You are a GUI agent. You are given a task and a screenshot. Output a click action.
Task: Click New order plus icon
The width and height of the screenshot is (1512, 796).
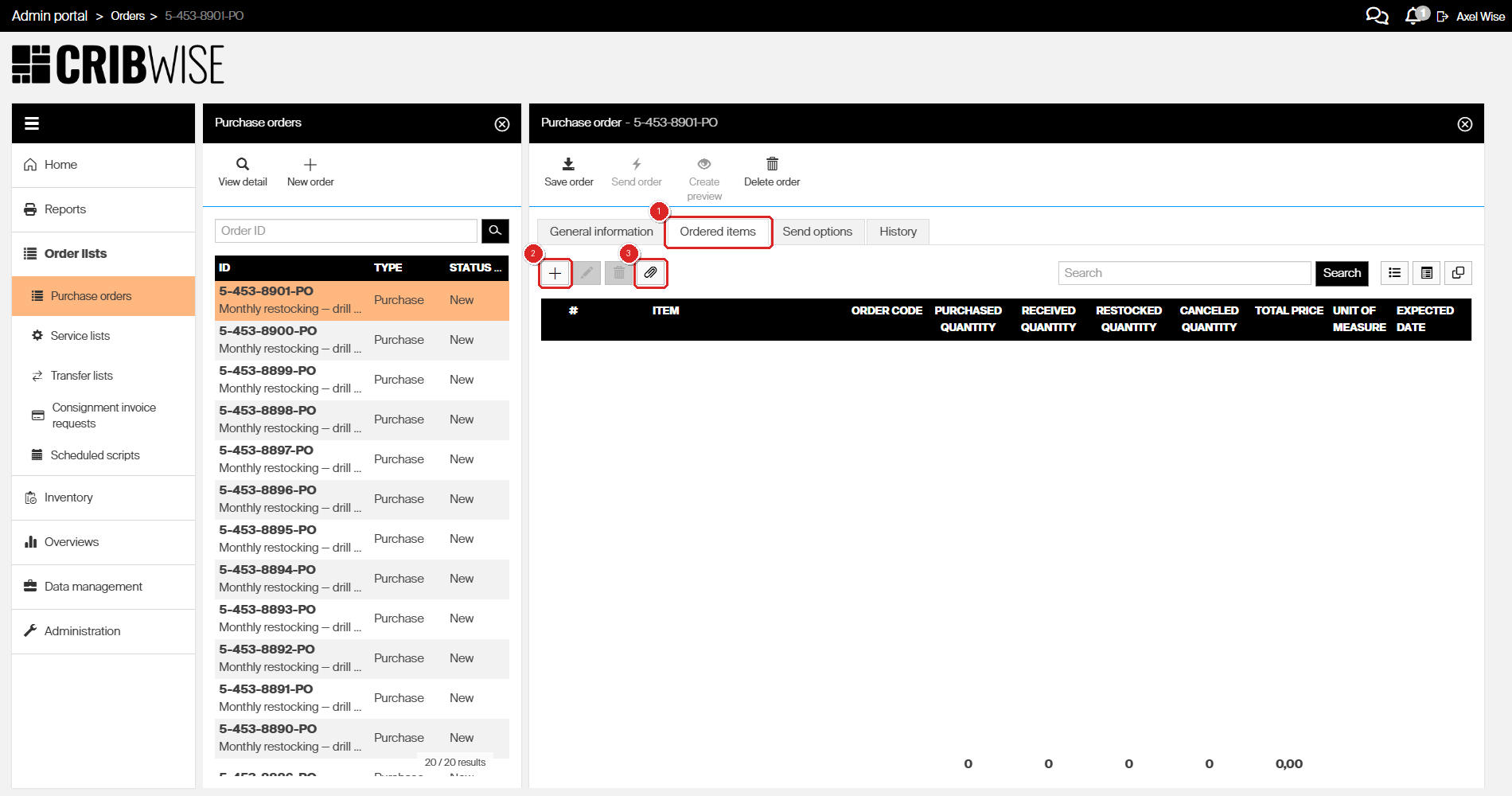coord(310,165)
